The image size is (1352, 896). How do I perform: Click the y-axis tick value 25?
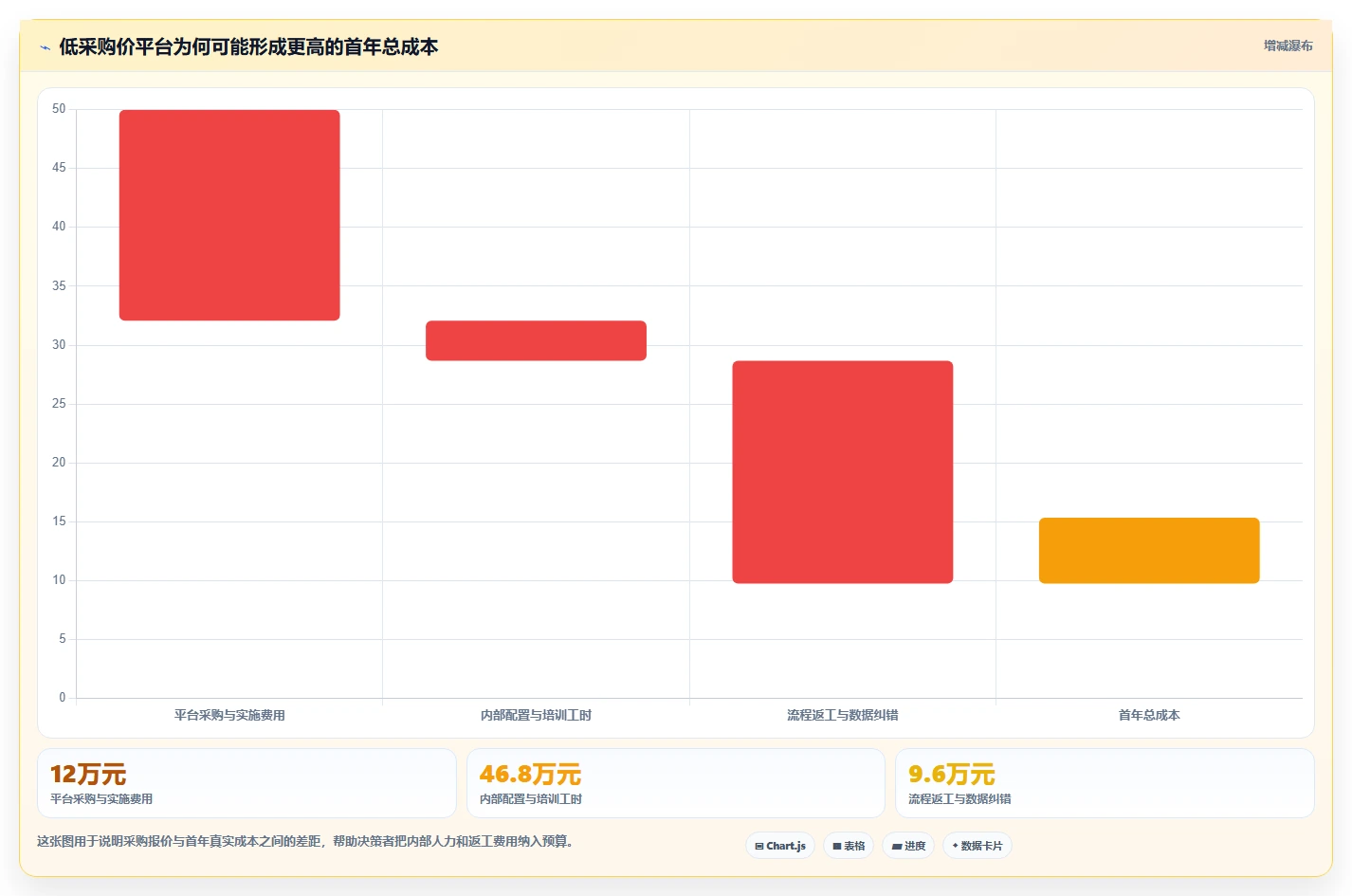coord(59,404)
